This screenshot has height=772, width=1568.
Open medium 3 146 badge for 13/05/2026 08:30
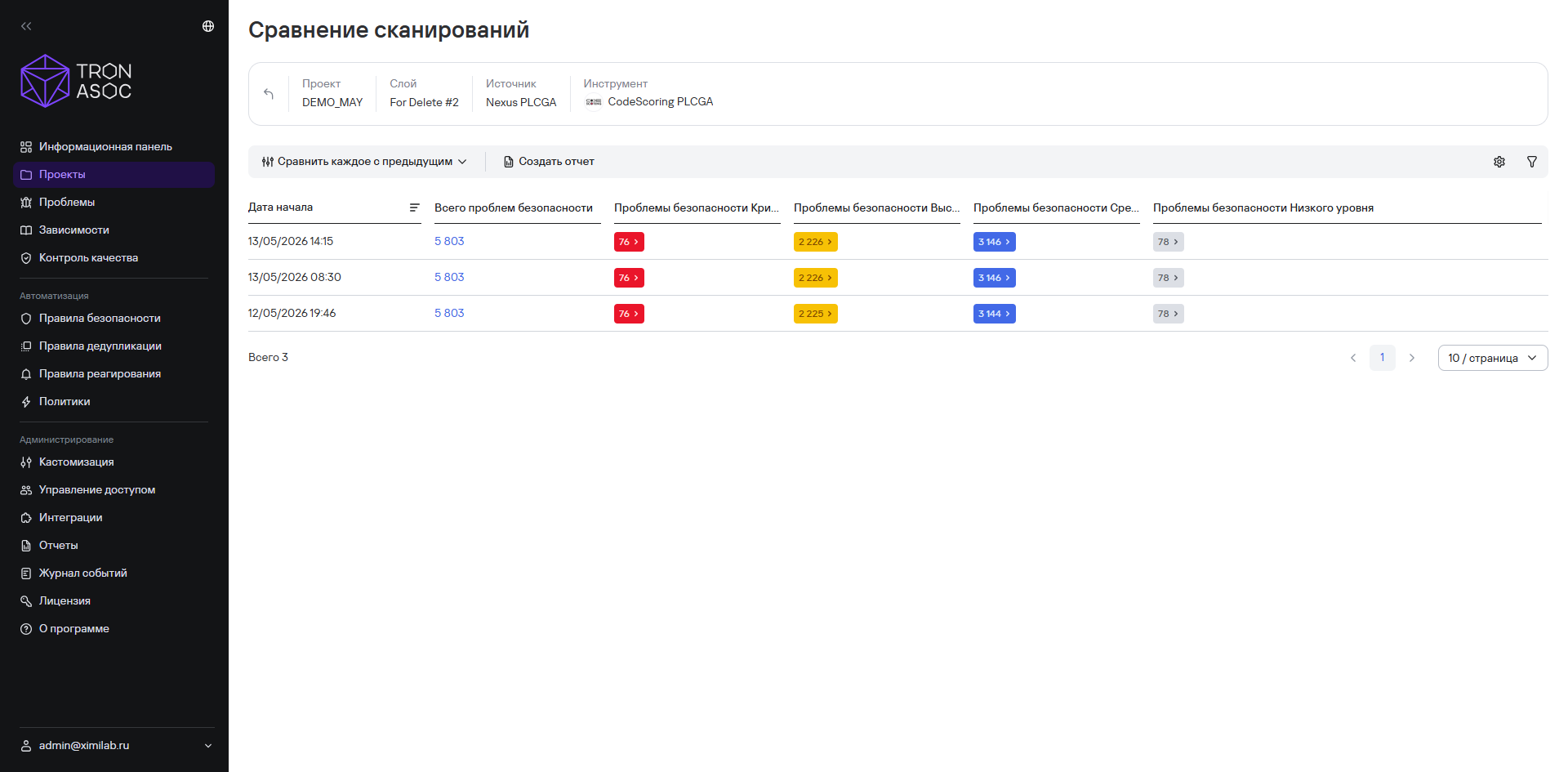[x=995, y=278]
